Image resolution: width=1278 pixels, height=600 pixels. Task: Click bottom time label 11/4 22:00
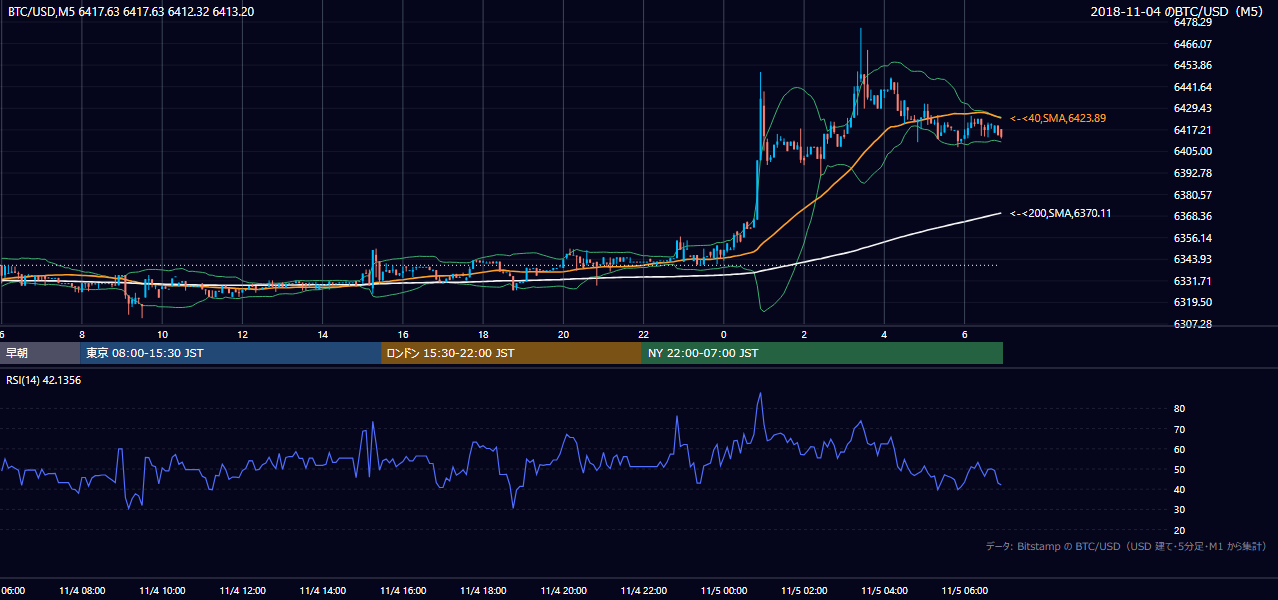643,590
